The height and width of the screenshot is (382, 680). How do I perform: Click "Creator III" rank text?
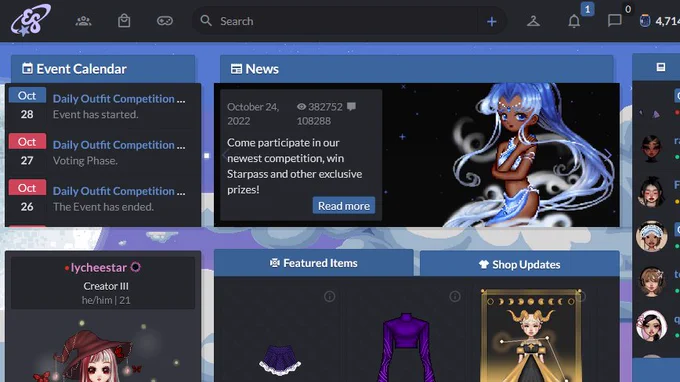pos(106,286)
